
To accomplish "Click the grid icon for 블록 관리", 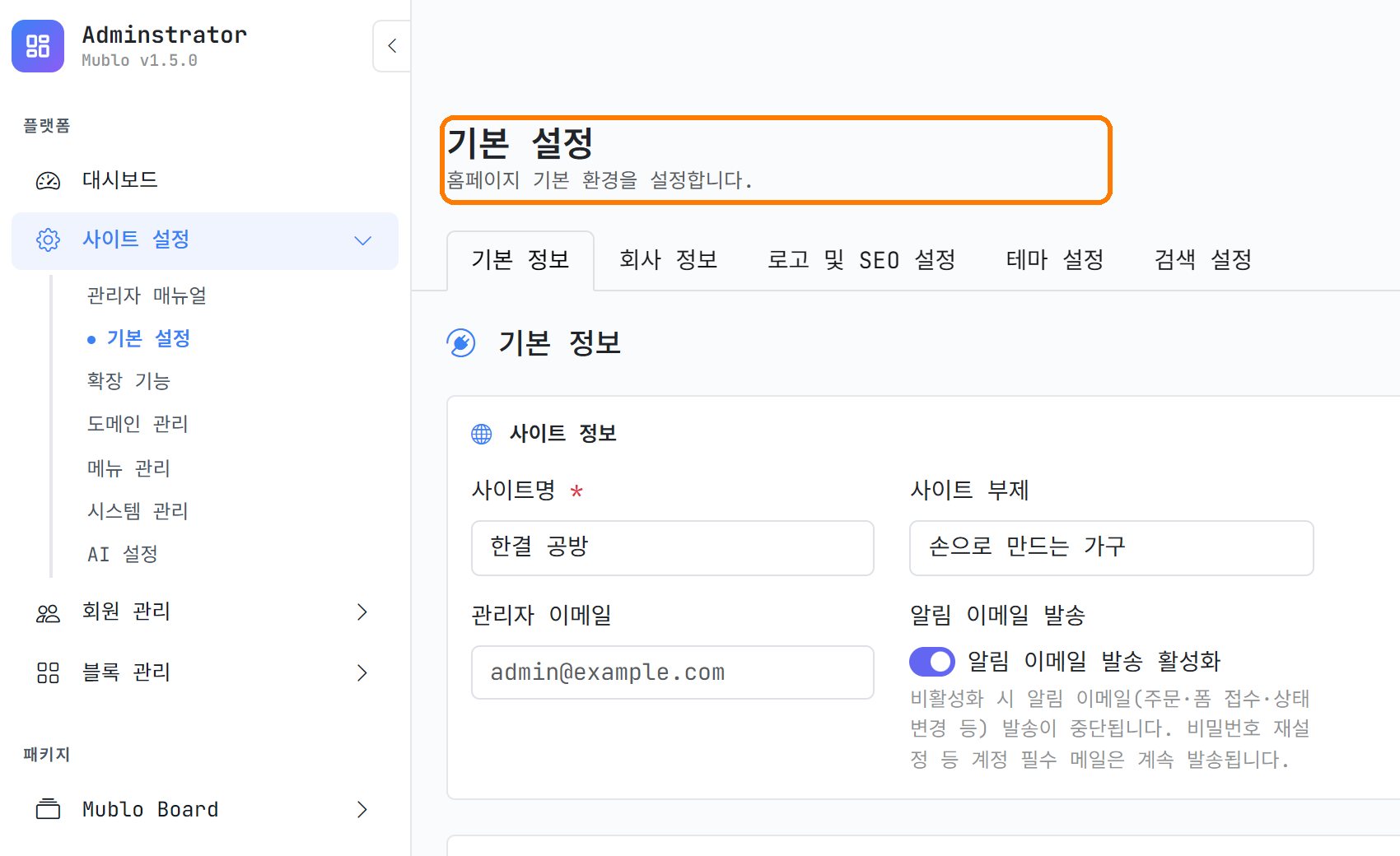I will (x=48, y=673).
